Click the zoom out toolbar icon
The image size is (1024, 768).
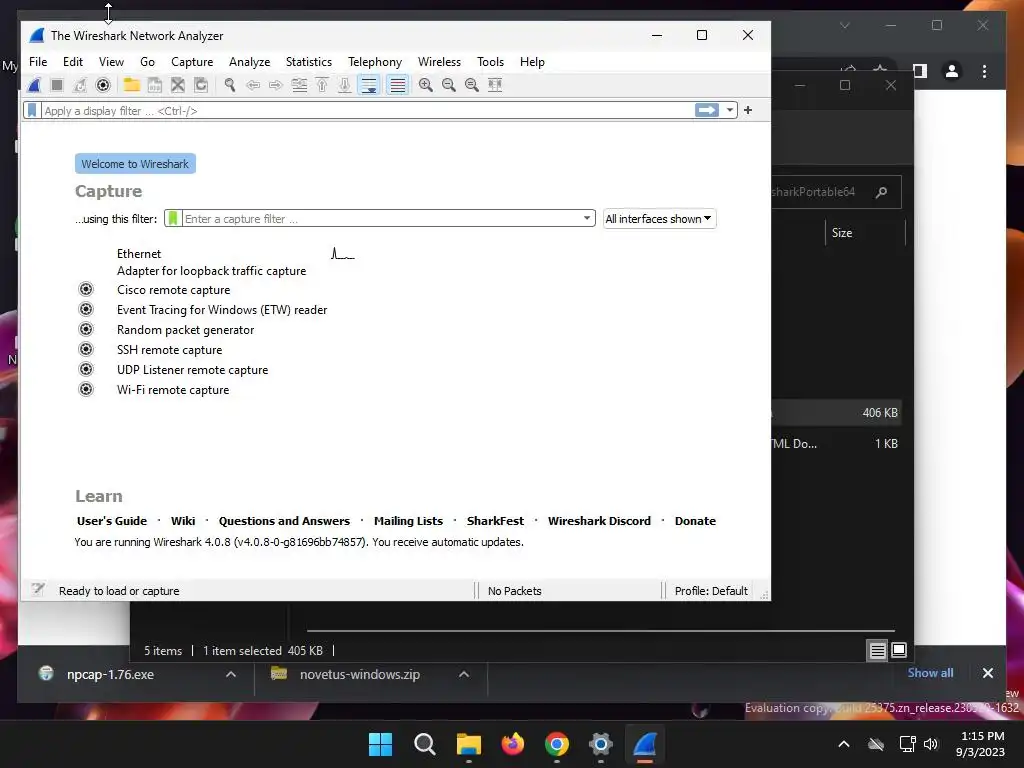tap(449, 85)
